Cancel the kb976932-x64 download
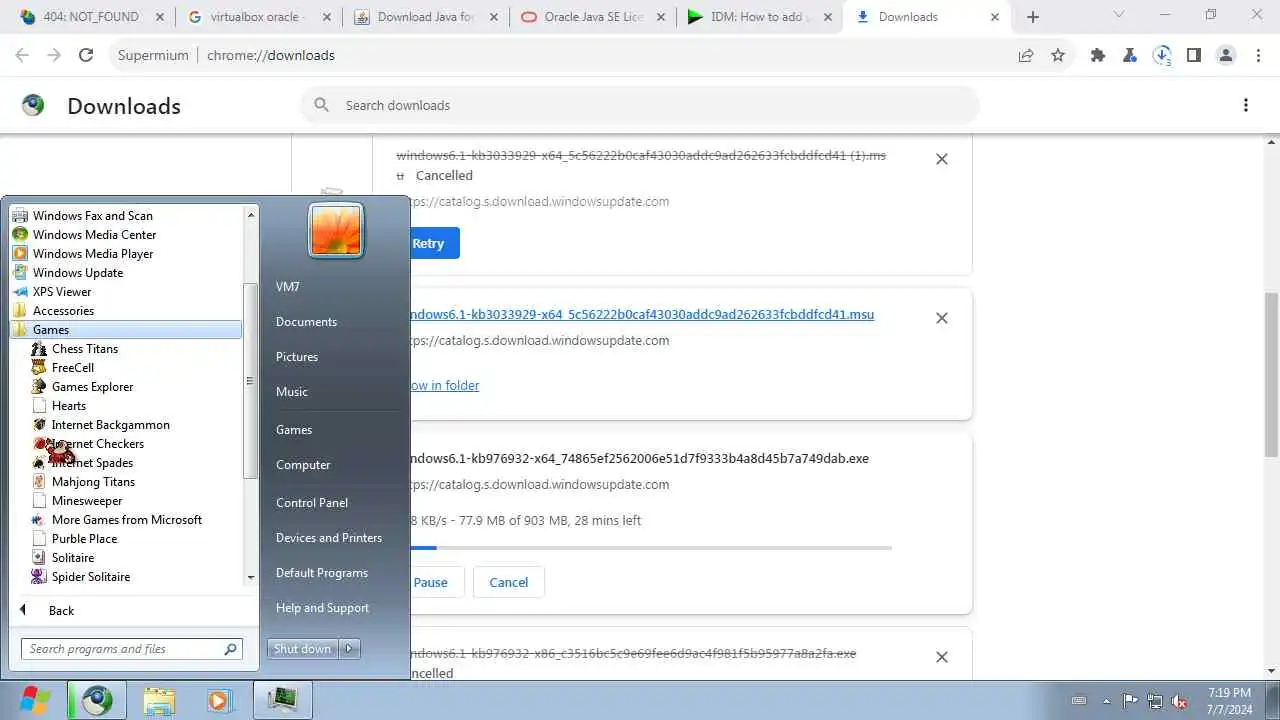 coord(508,582)
